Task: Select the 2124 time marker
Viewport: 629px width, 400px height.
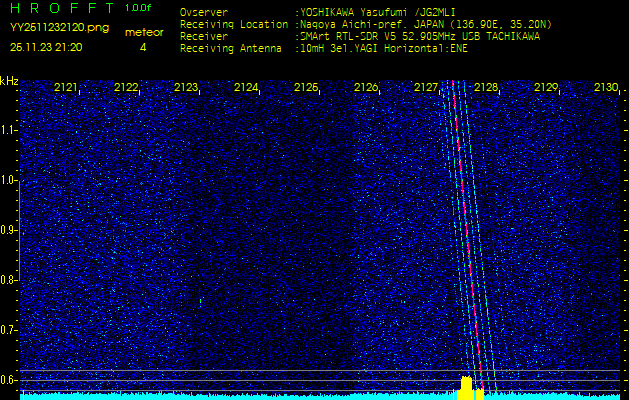Action: click(x=246, y=88)
